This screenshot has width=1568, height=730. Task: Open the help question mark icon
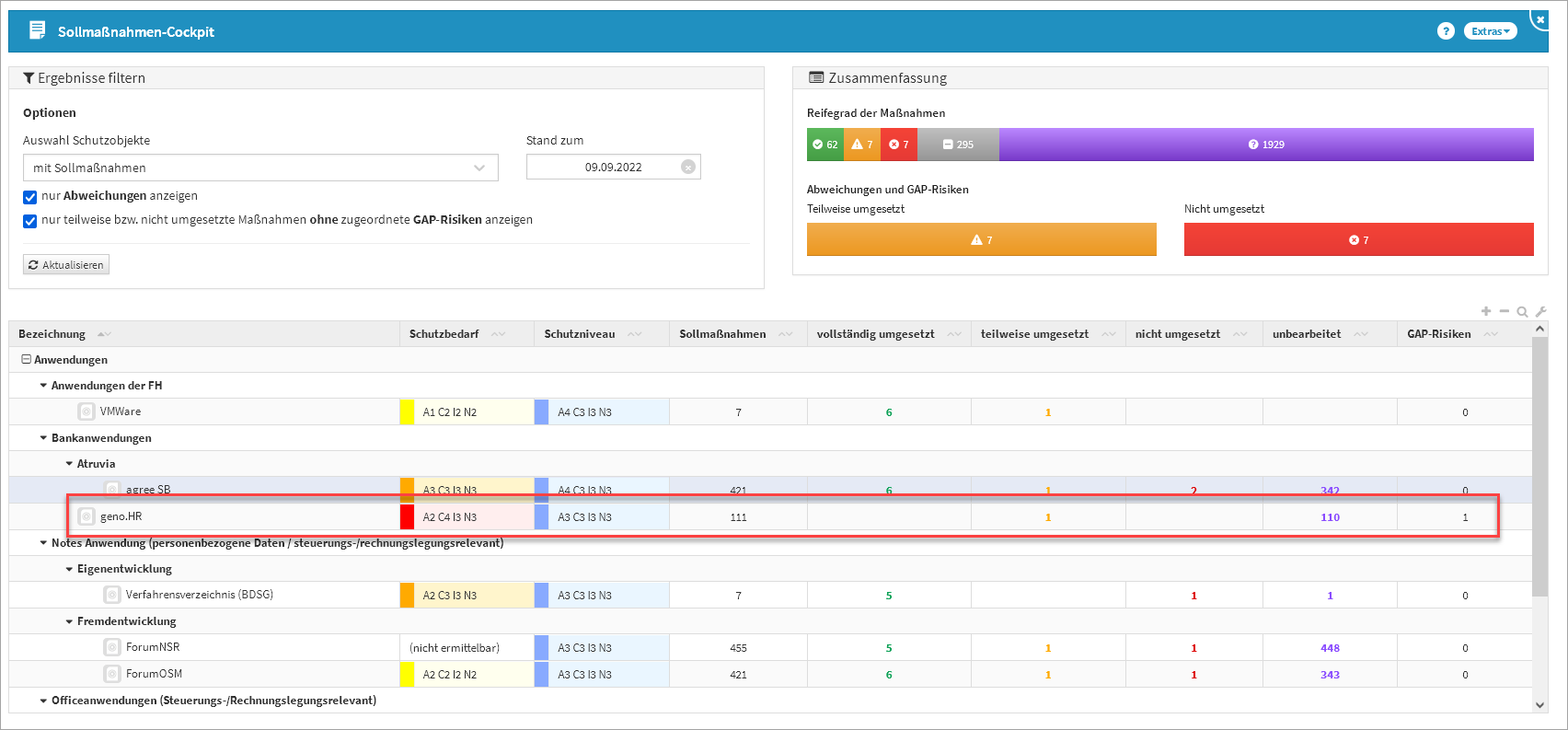coord(1445,31)
